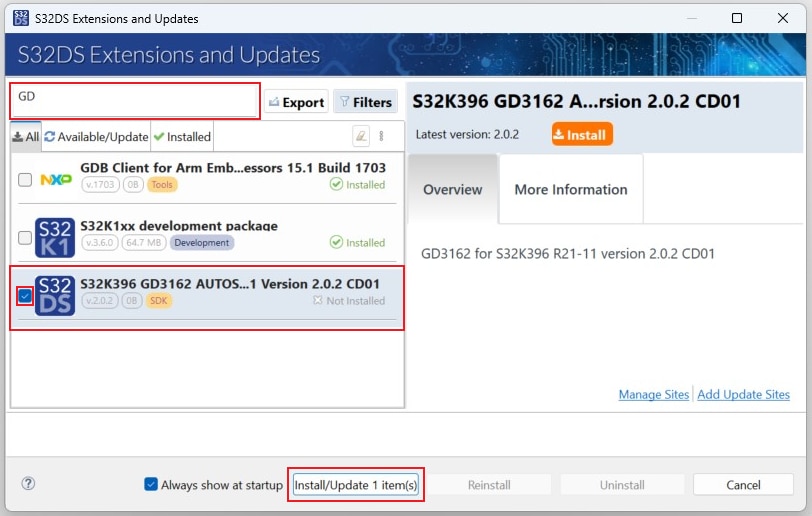Click the search field containing GD
Image resolution: width=812 pixels, height=516 pixels.
point(135,101)
